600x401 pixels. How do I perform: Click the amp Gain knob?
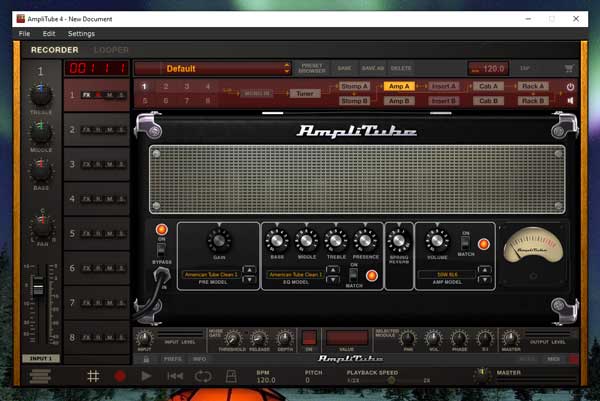click(x=219, y=241)
